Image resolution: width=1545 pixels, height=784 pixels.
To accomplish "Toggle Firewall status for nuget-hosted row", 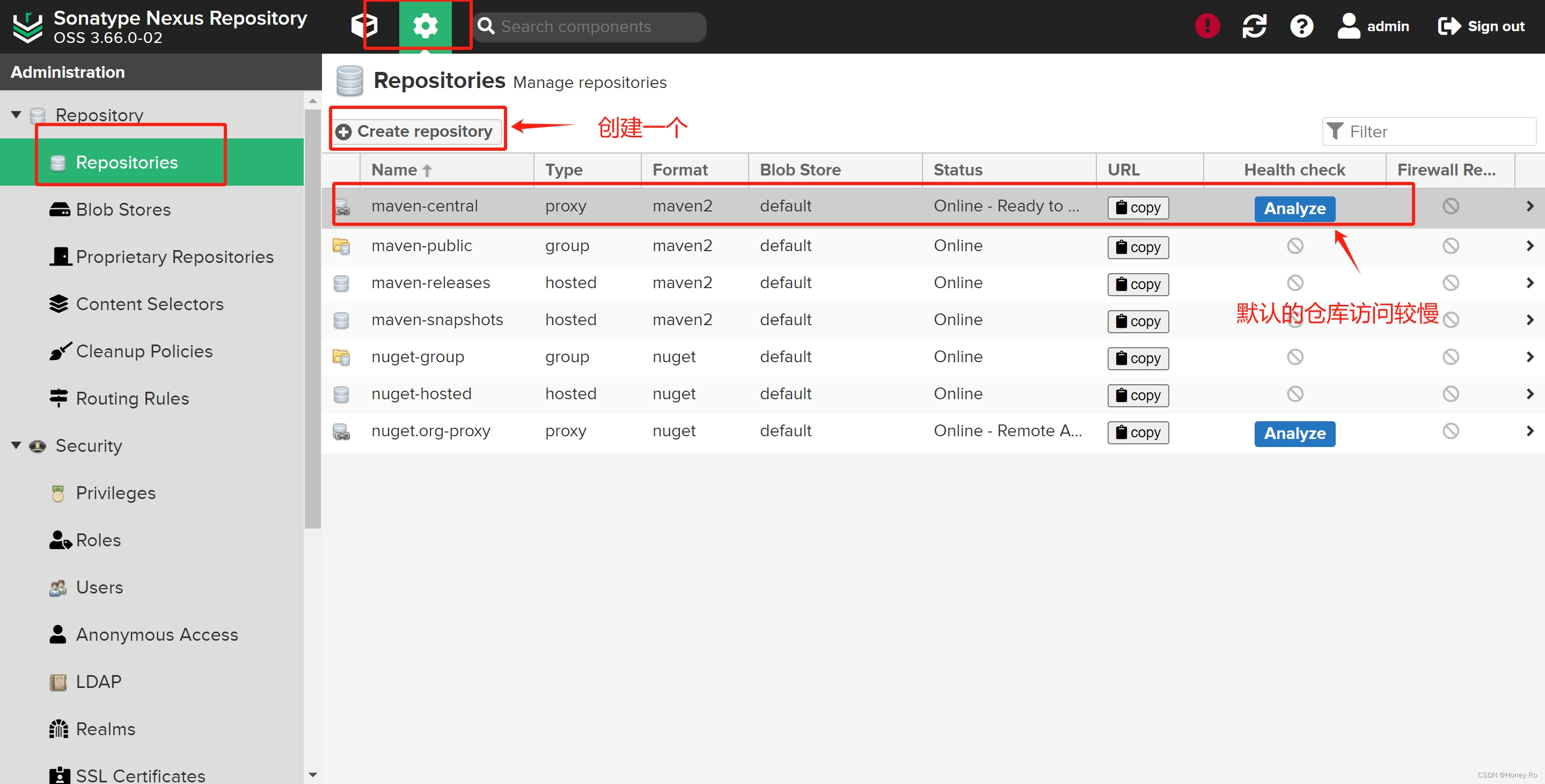I will pyautogui.click(x=1450, y=395).
